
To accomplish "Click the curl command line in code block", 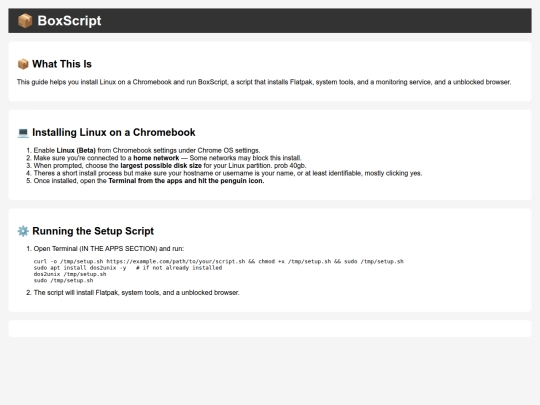I will pos(218,261).
